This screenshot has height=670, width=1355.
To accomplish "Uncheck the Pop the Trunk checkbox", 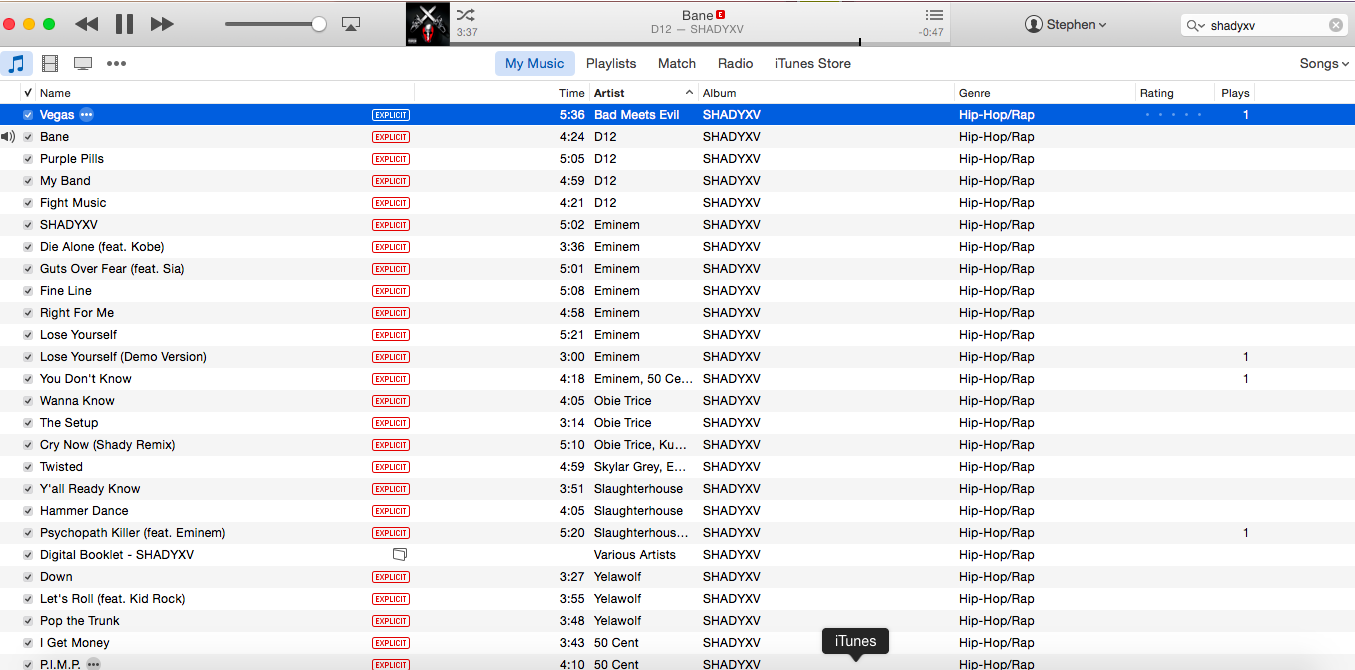I will coord(28,621).
